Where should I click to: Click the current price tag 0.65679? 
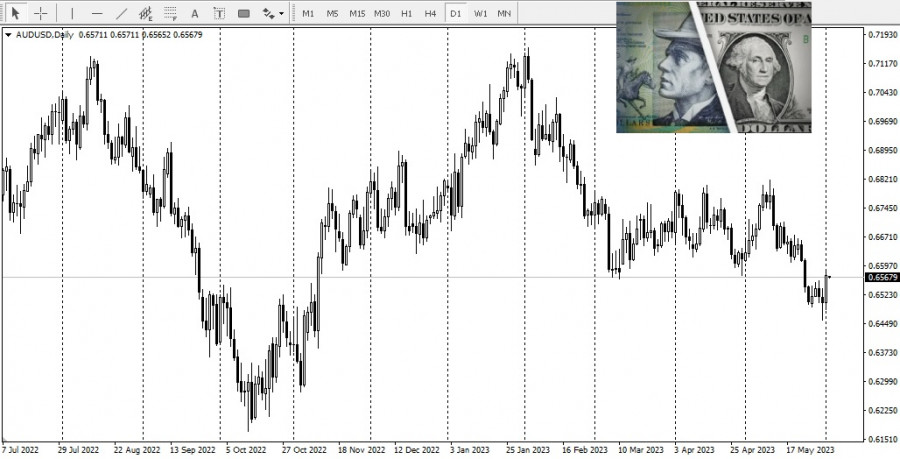[882, 277]
